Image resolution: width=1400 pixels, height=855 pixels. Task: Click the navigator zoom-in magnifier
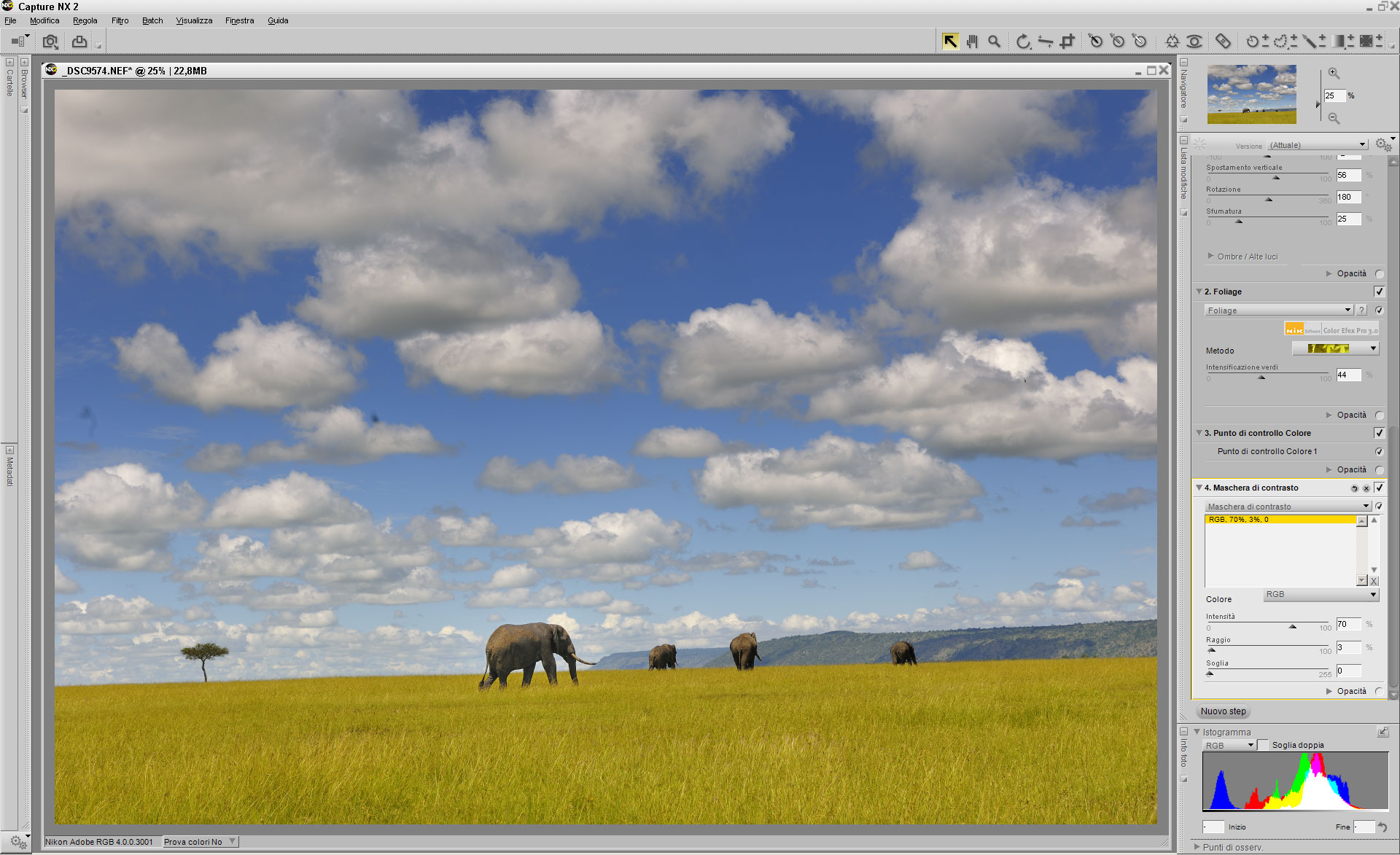click(1334, 73)
